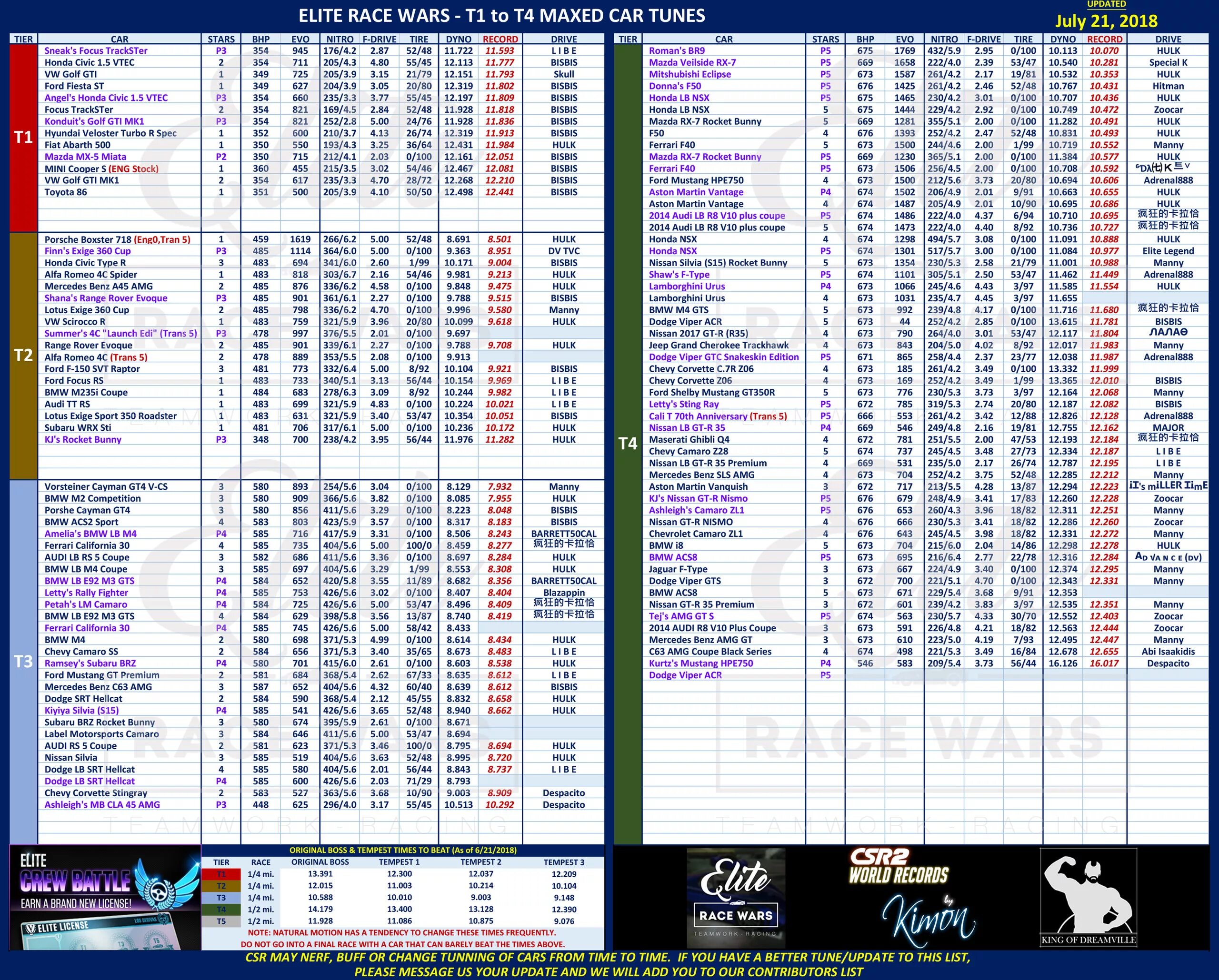Click 'Finn's Exige 360 Cup' entry
The width and height of the screenshot is (1219, 980).
(x=88, y=251)
